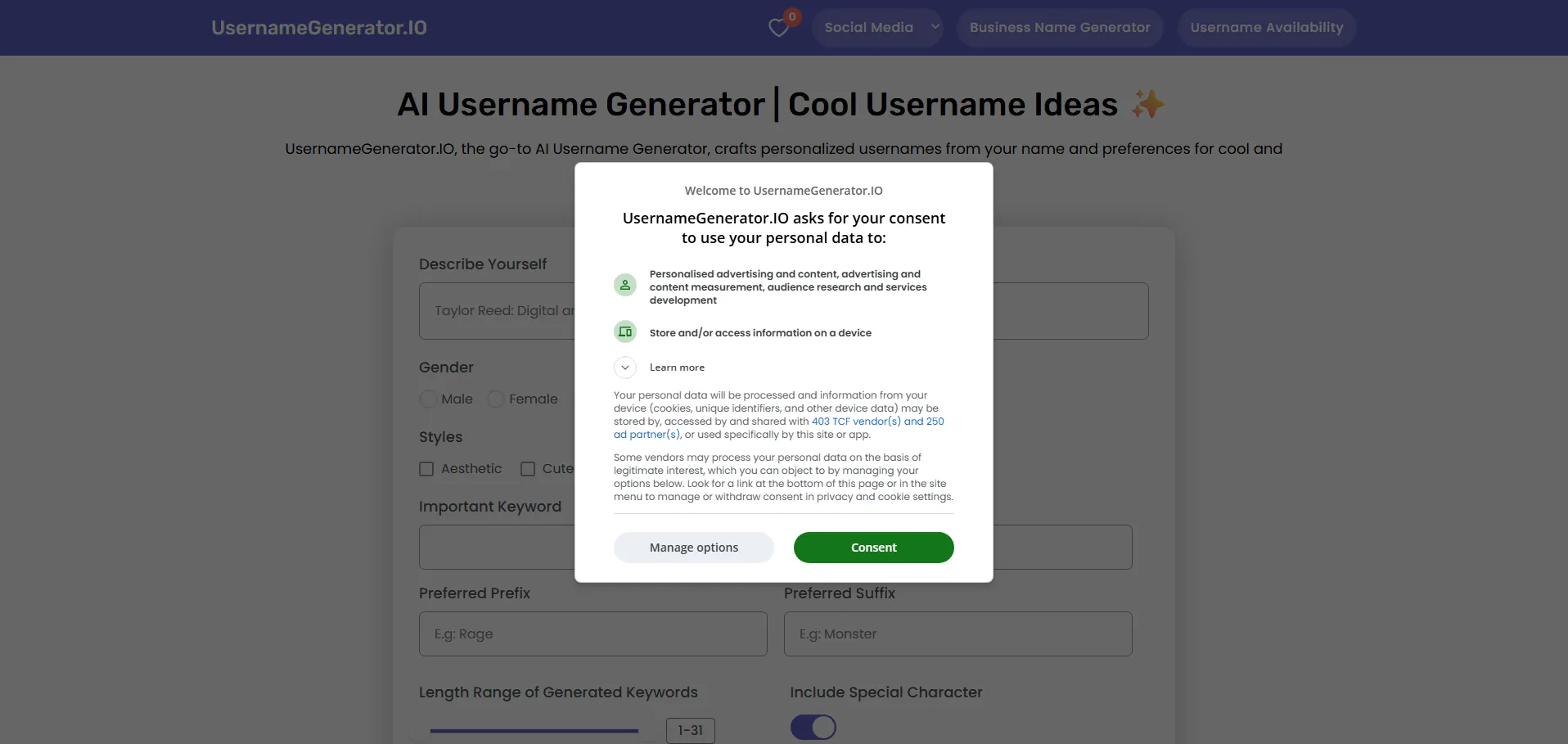Image resolution: width=1568 pixels, height=744 pixels.
Task: Click the Preferred Prefix input field
Action: [593, 634]
